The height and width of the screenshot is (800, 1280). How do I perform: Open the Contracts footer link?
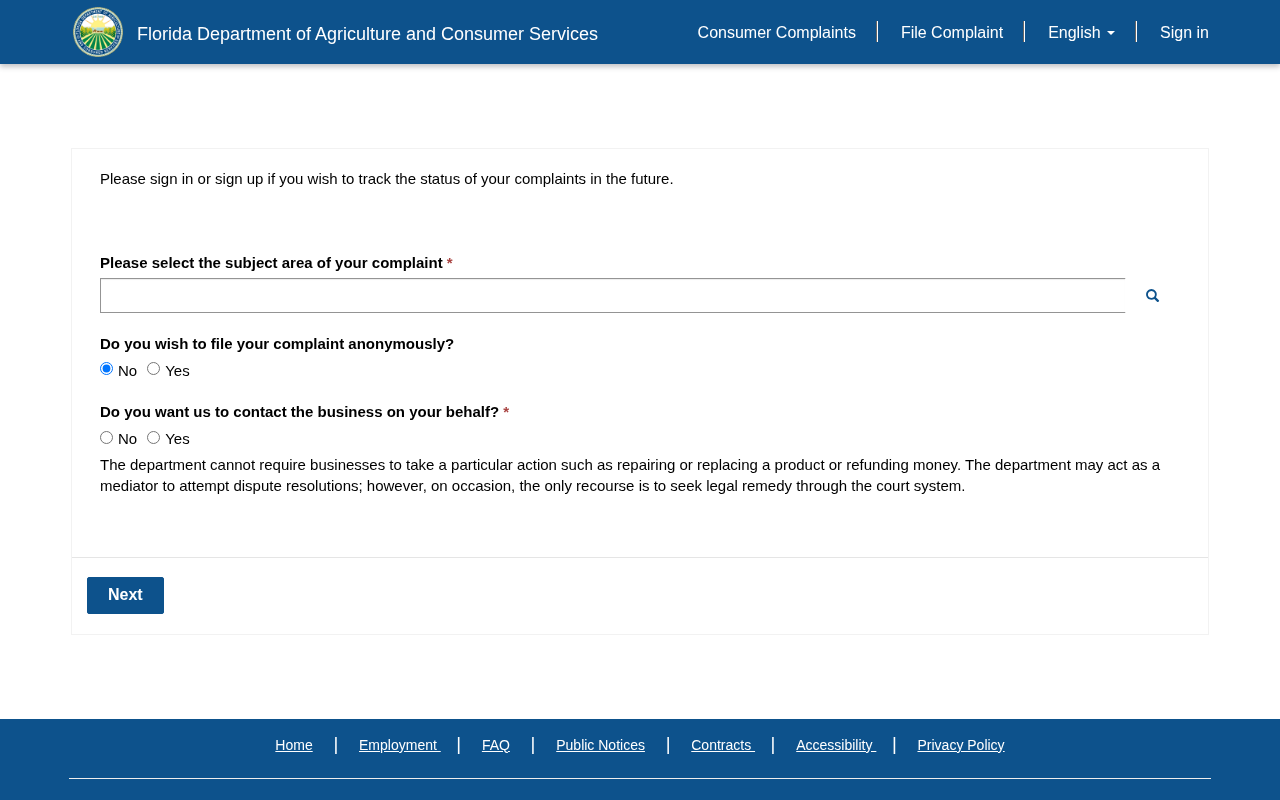tap(721, 745)
